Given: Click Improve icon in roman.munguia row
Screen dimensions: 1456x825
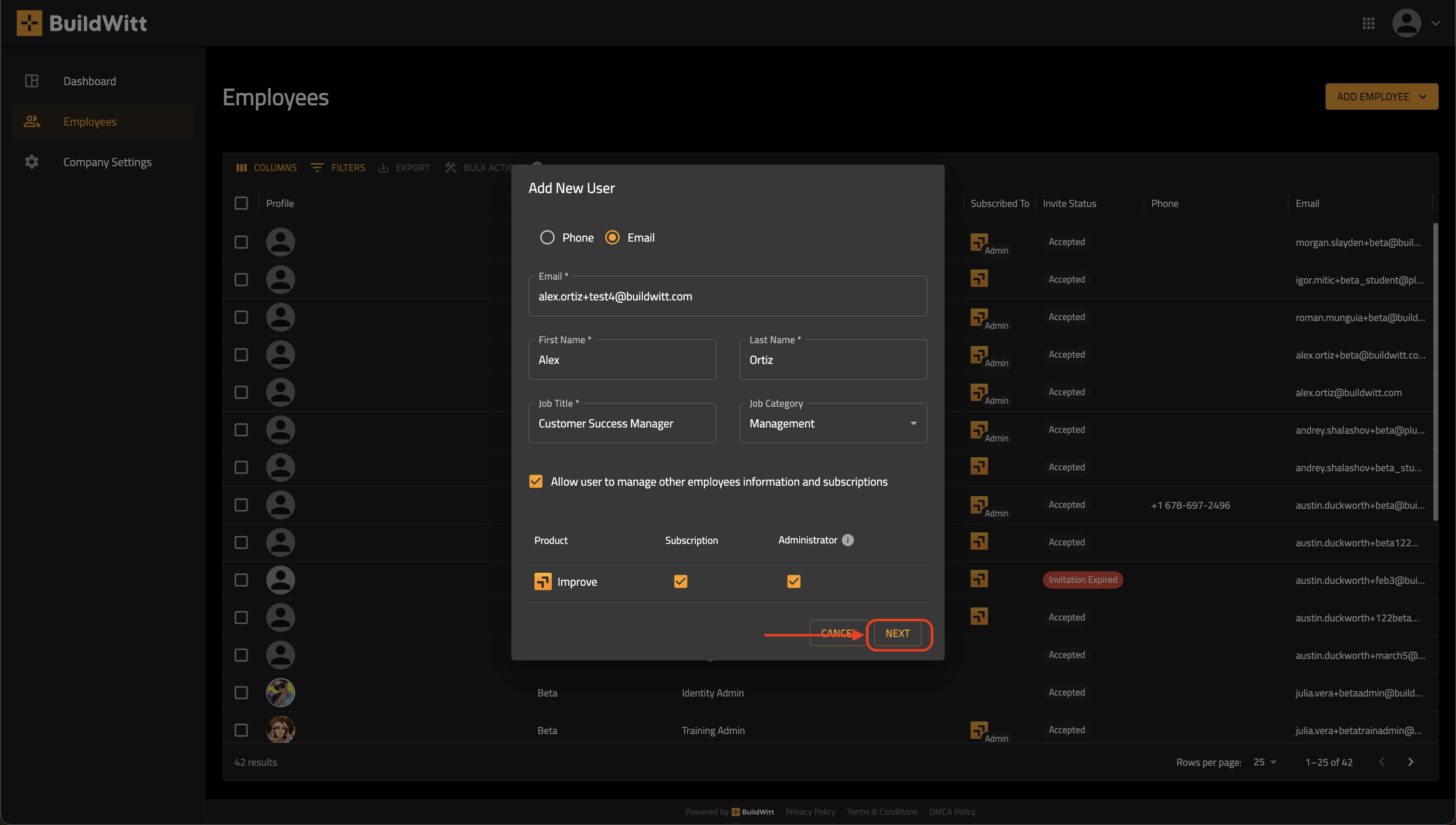Looking at the screenshot, I should point(979,317).
